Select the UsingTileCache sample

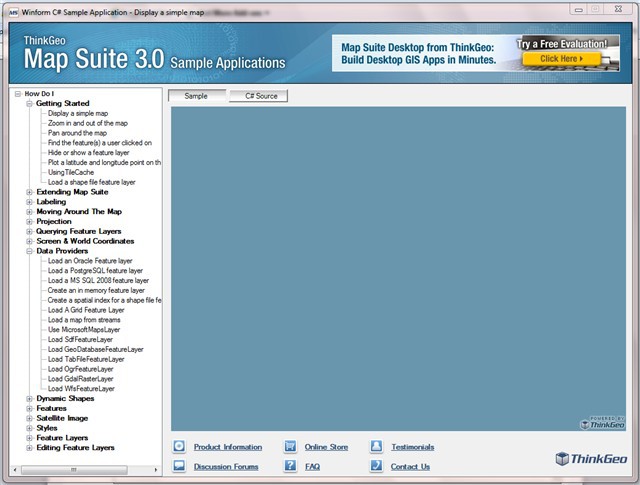pyautogui.click(x=71, y=172)
